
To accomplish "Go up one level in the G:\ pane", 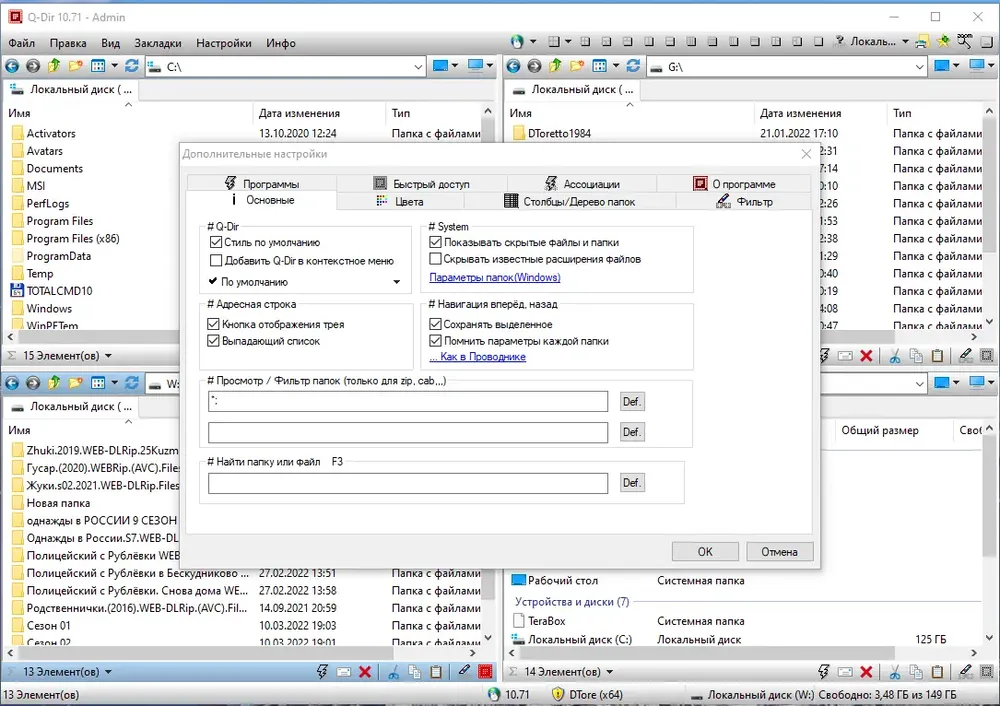I will pos(555,66).
